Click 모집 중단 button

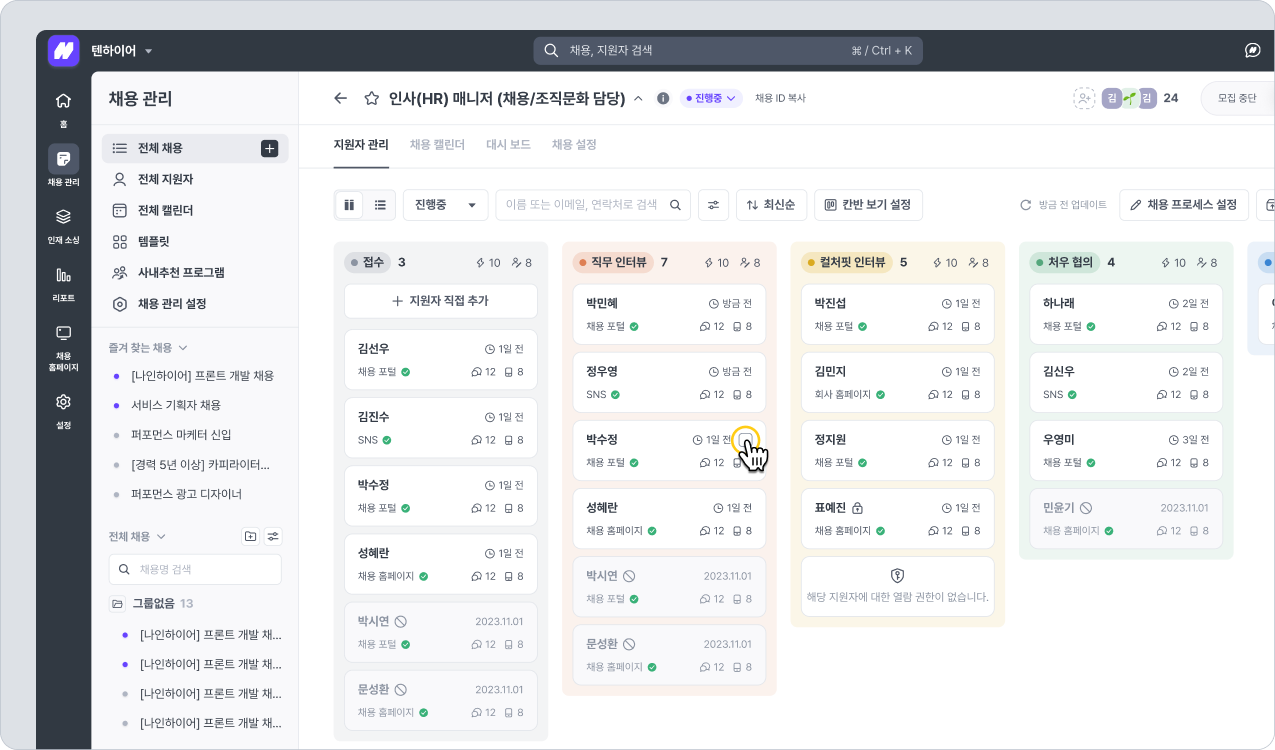[x=1237, y=98]
